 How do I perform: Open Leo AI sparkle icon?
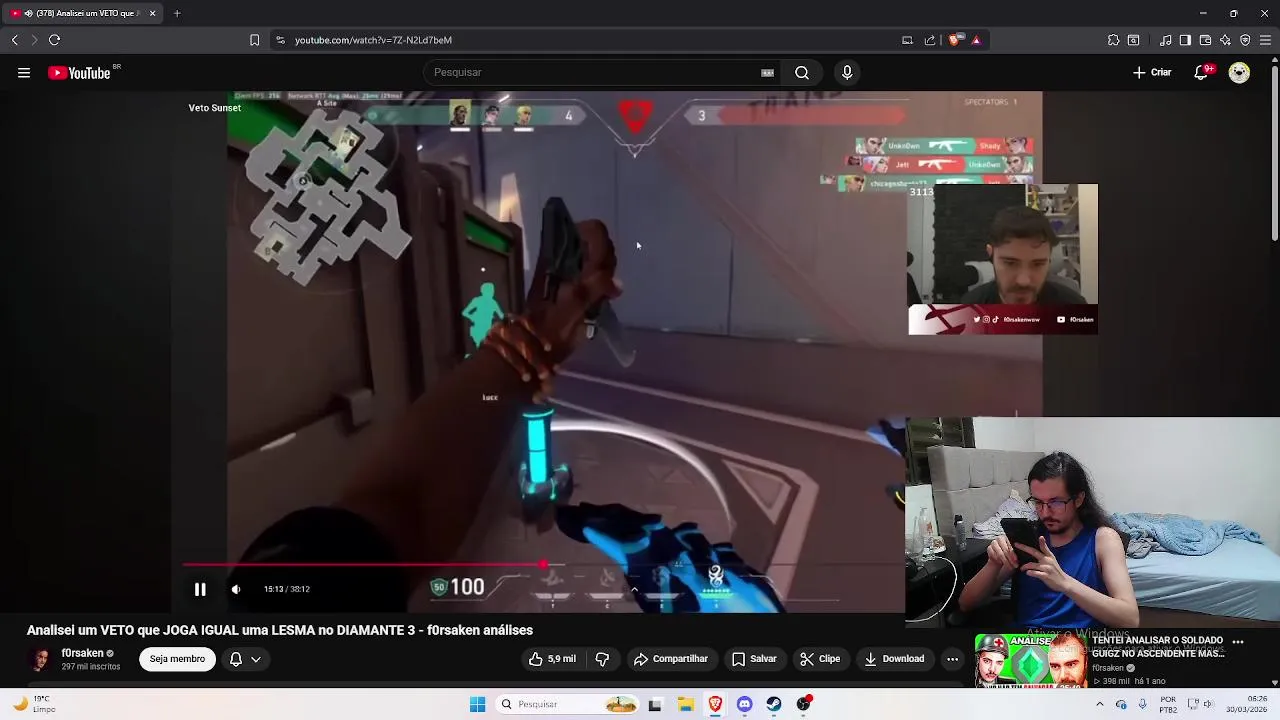tap(1225, 40)
